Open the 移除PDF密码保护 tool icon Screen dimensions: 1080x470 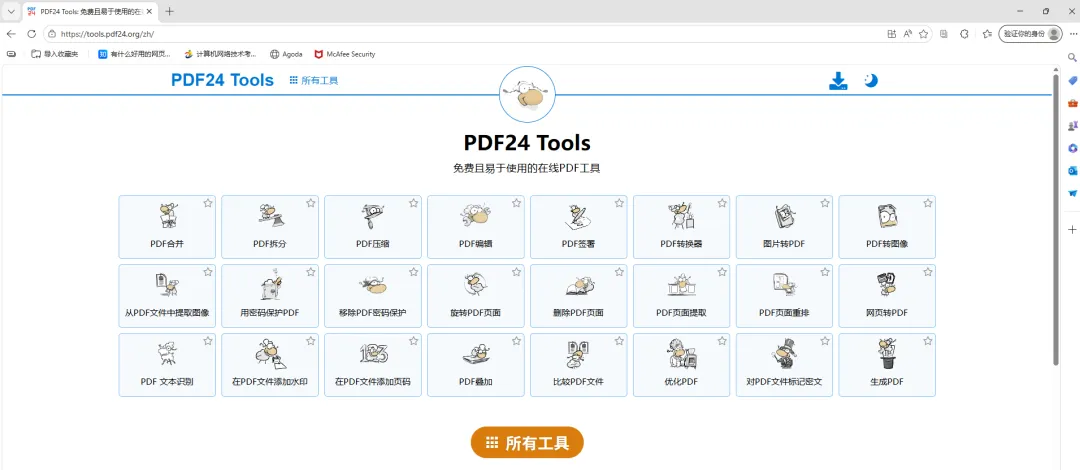tap(373, 285)
